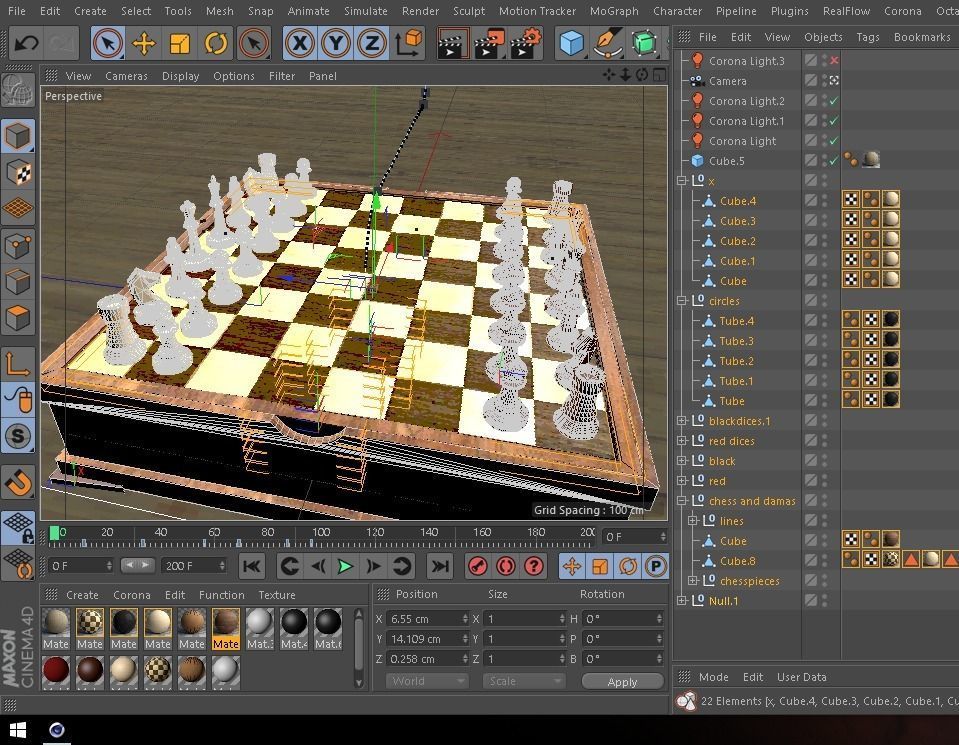Toggle the enable checkmark for Cube.5

tap(834, 160)
